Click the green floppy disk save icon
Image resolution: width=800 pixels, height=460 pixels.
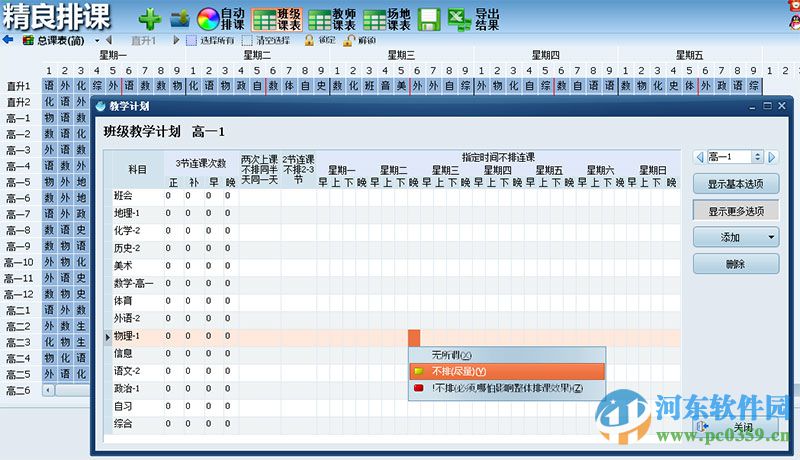[429, 19]
